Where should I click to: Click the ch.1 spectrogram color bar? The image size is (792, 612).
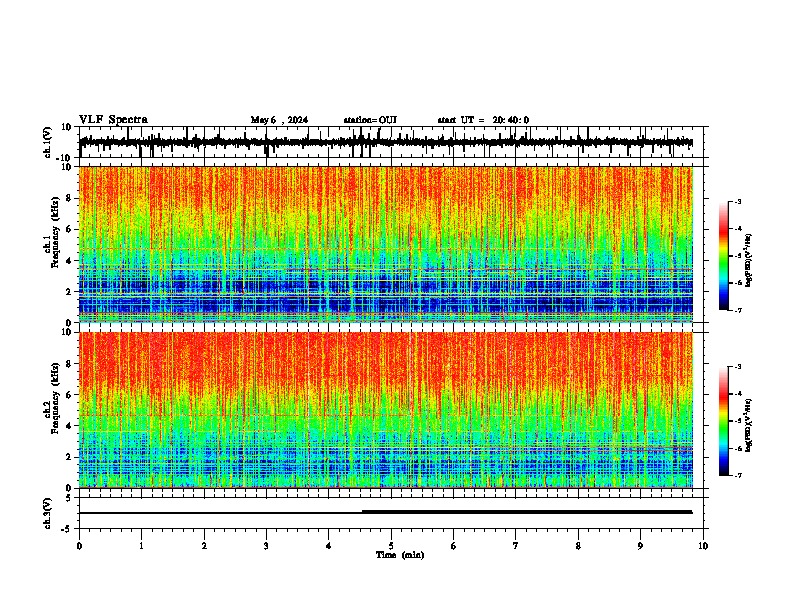(723, 256)
